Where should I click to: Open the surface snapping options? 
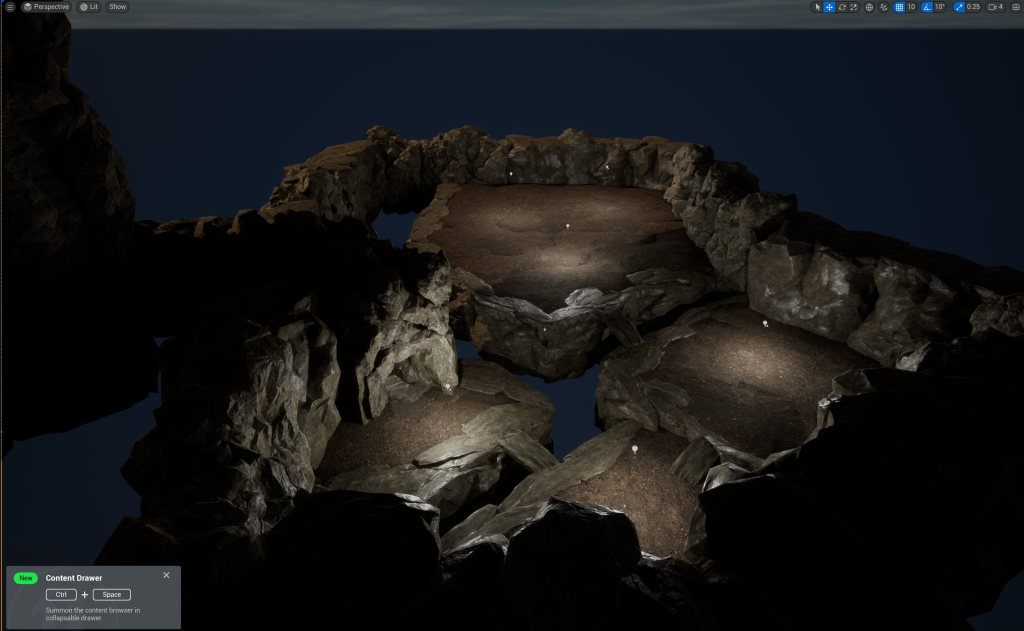(883, 7)
